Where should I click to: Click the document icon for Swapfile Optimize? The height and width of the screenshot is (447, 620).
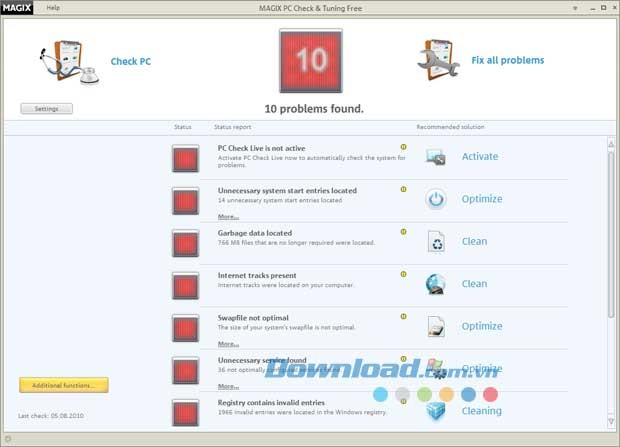click(x=436, y=326)
